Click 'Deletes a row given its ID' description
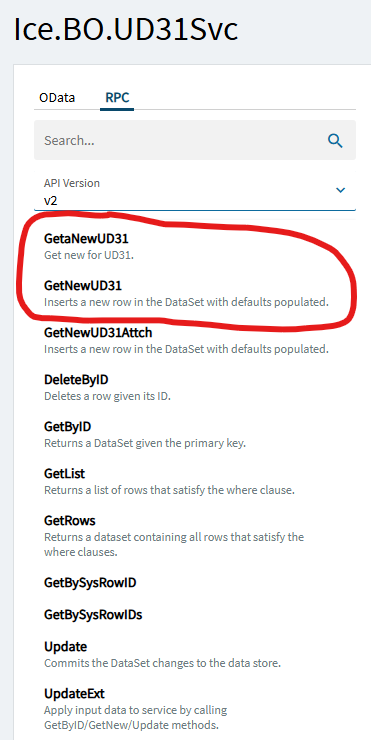This screenshot has height=740, width=371. [x=107, y=396]
